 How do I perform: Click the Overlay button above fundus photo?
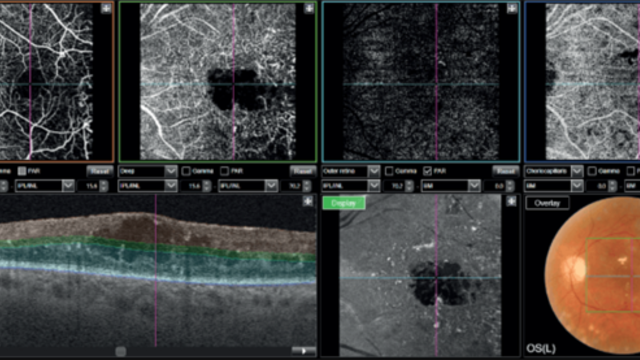(x=547, y=203)
